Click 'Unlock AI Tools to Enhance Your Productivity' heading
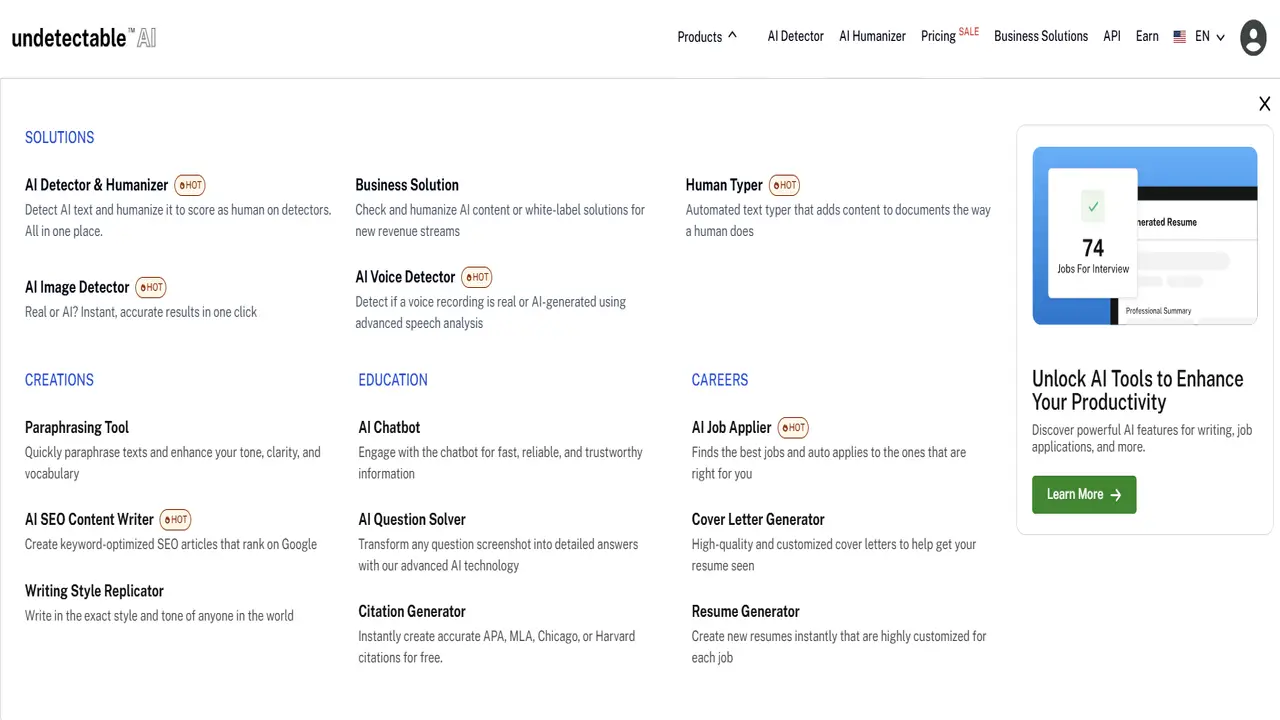1280x720 pixels. pyautogui.click(x=1137, y=390)
